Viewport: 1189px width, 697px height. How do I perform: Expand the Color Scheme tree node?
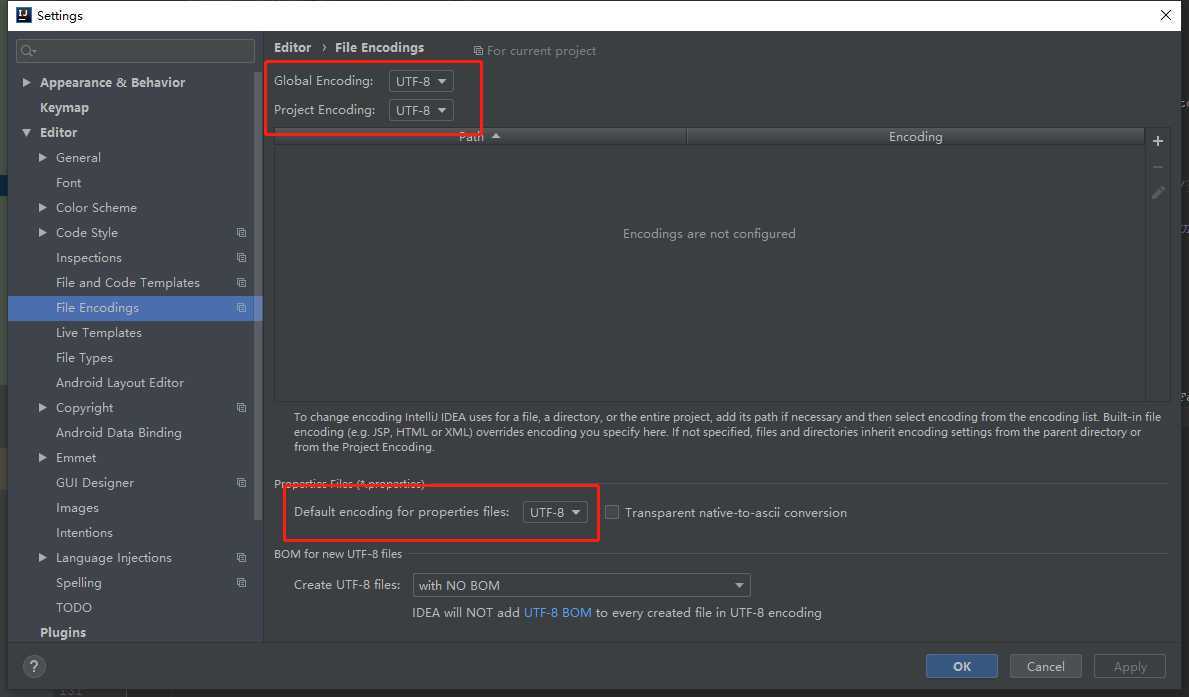tap(42, 208)
